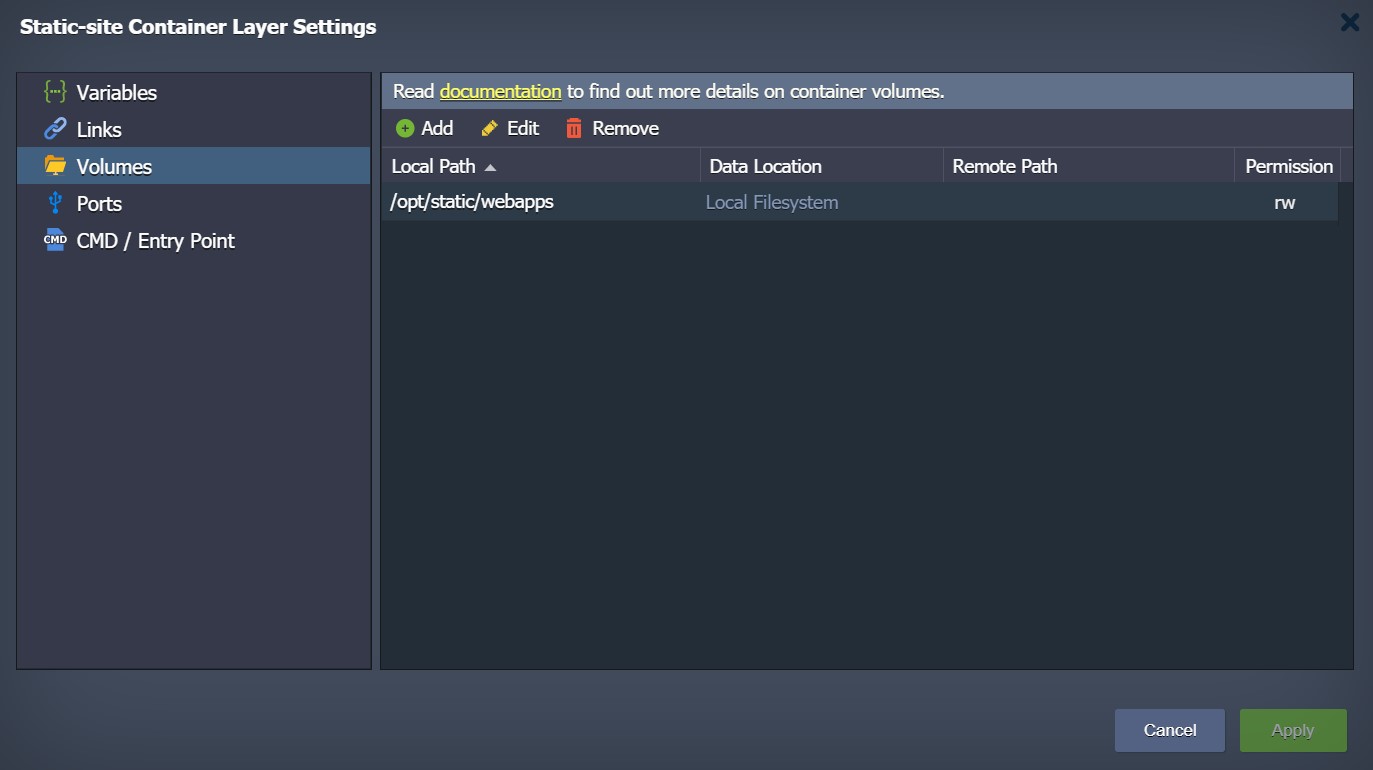Click the CMD file icon
Screen dimensions: 1373x770
tap(55, 240)
